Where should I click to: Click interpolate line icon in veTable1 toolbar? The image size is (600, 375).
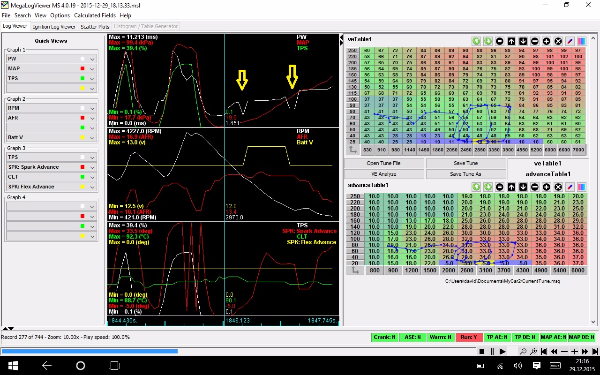[570, 41]
